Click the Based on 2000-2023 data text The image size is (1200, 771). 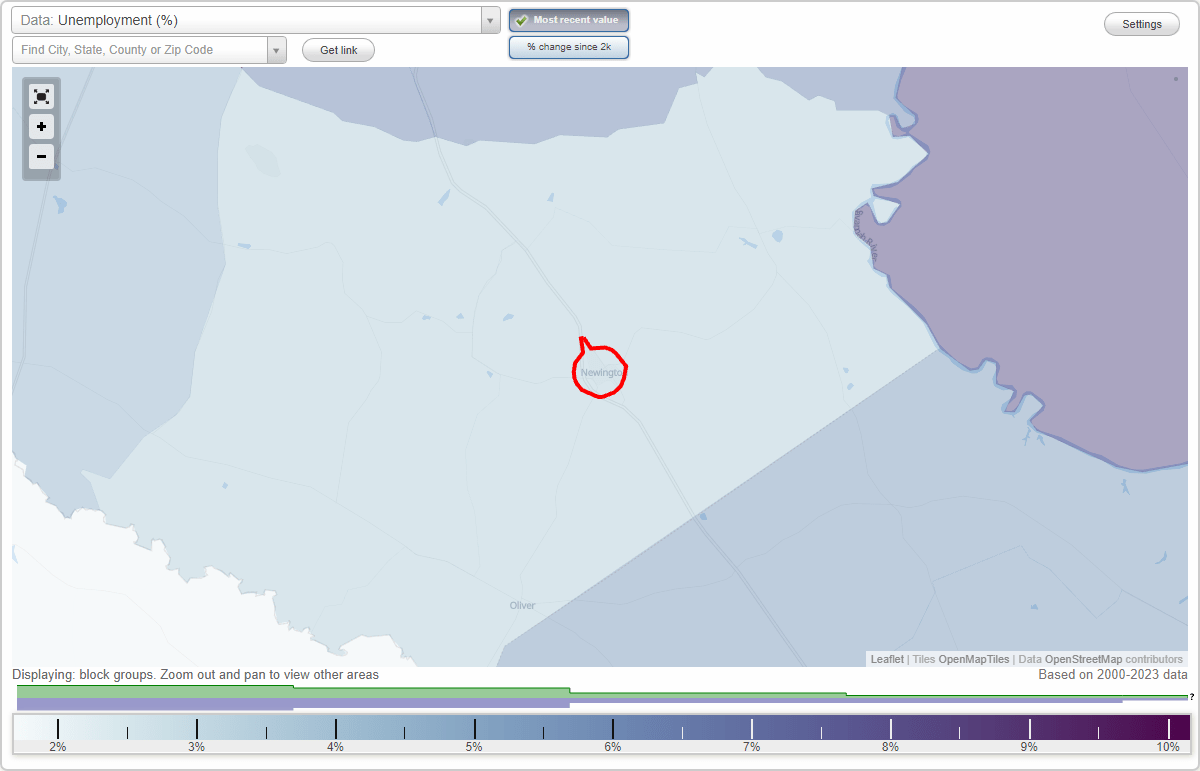(1113, 675)
